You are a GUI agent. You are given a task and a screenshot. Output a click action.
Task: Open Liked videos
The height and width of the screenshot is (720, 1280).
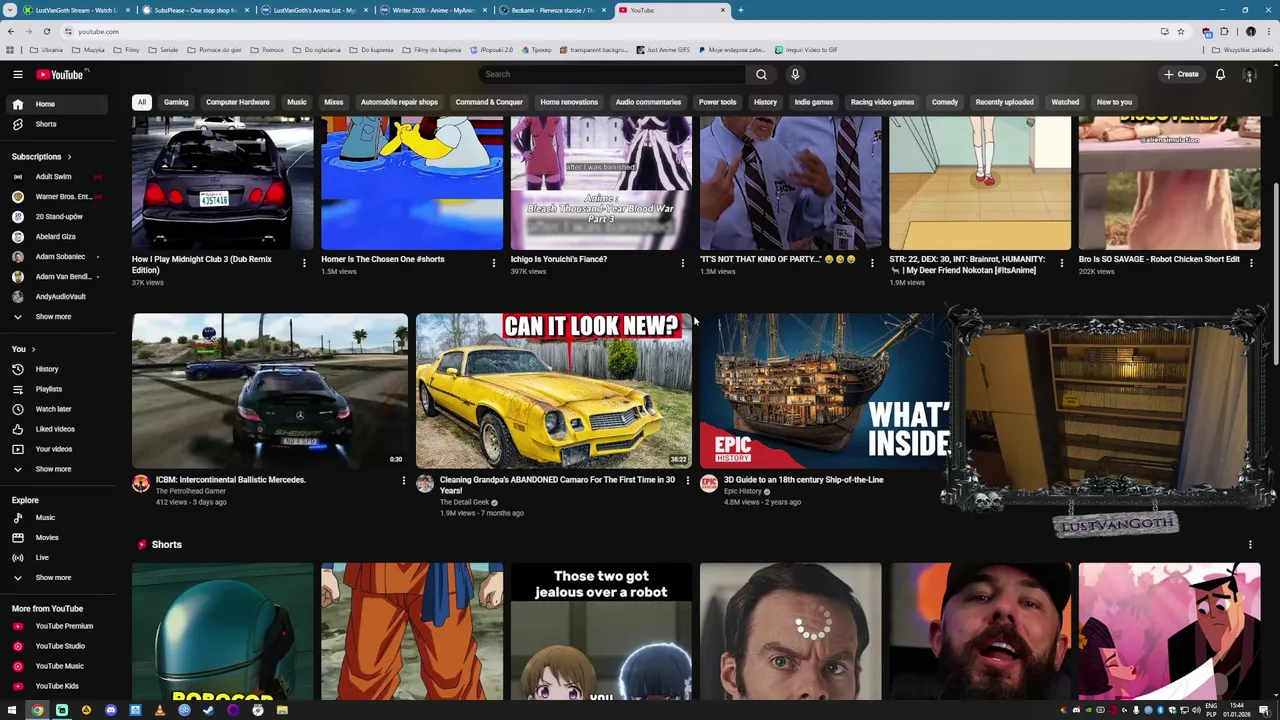tap(57, 429)
